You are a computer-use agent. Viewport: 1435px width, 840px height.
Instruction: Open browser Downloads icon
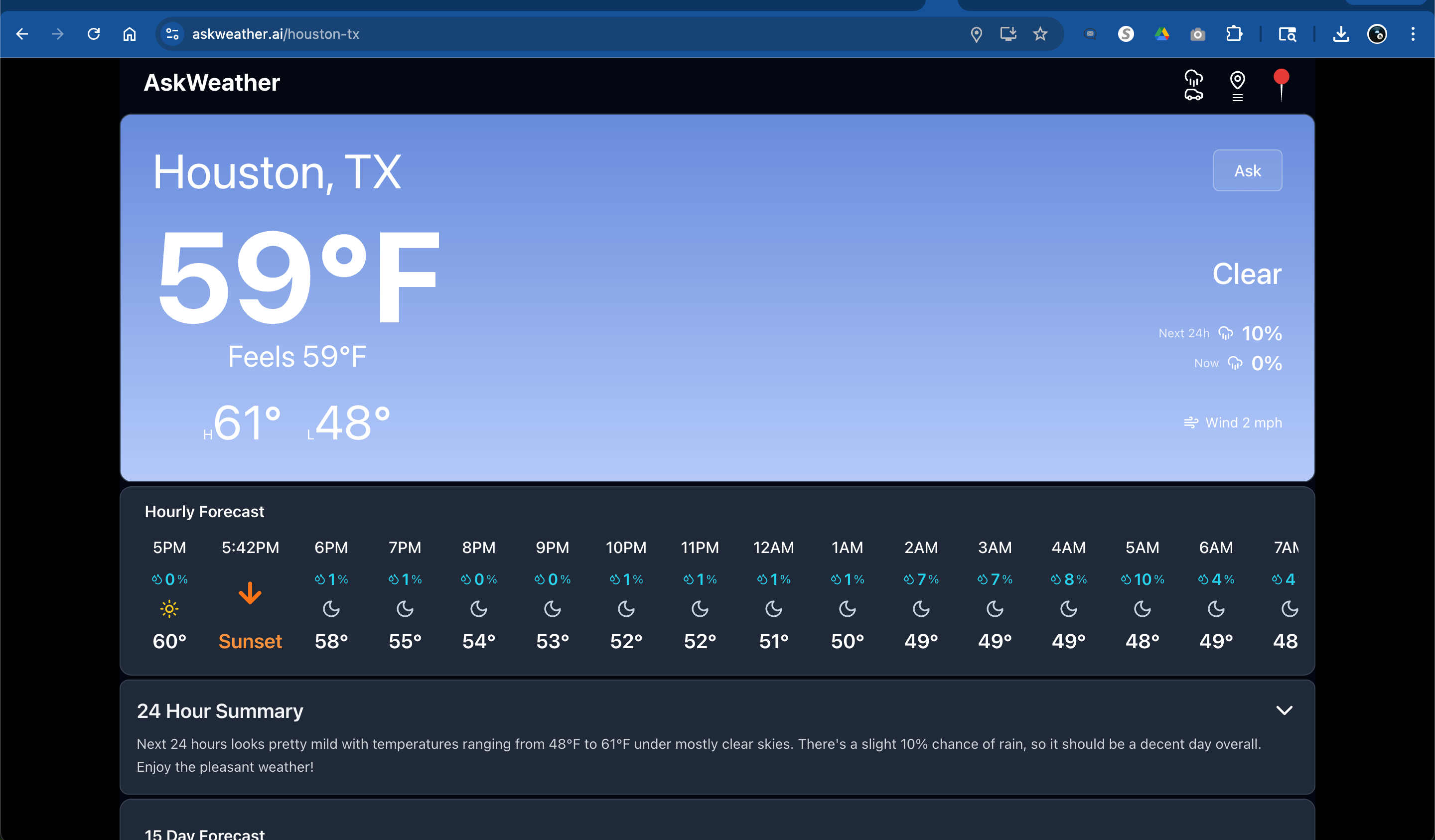(1341, 34)
